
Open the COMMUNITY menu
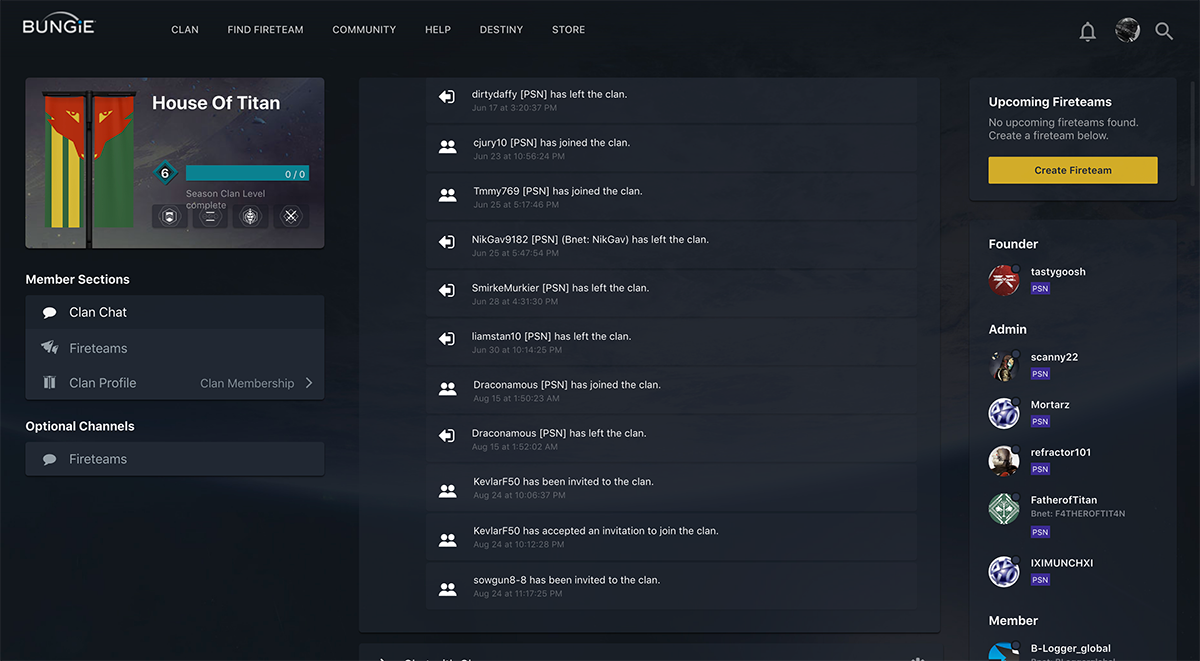pyautogui.click(x=363, y=30)
